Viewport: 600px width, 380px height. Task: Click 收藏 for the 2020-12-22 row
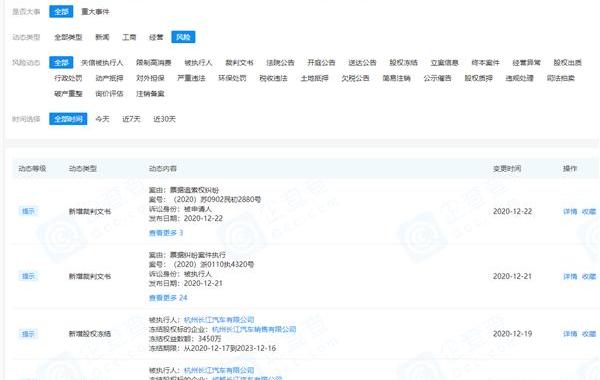pyautogui.click(x=589, y=211)
